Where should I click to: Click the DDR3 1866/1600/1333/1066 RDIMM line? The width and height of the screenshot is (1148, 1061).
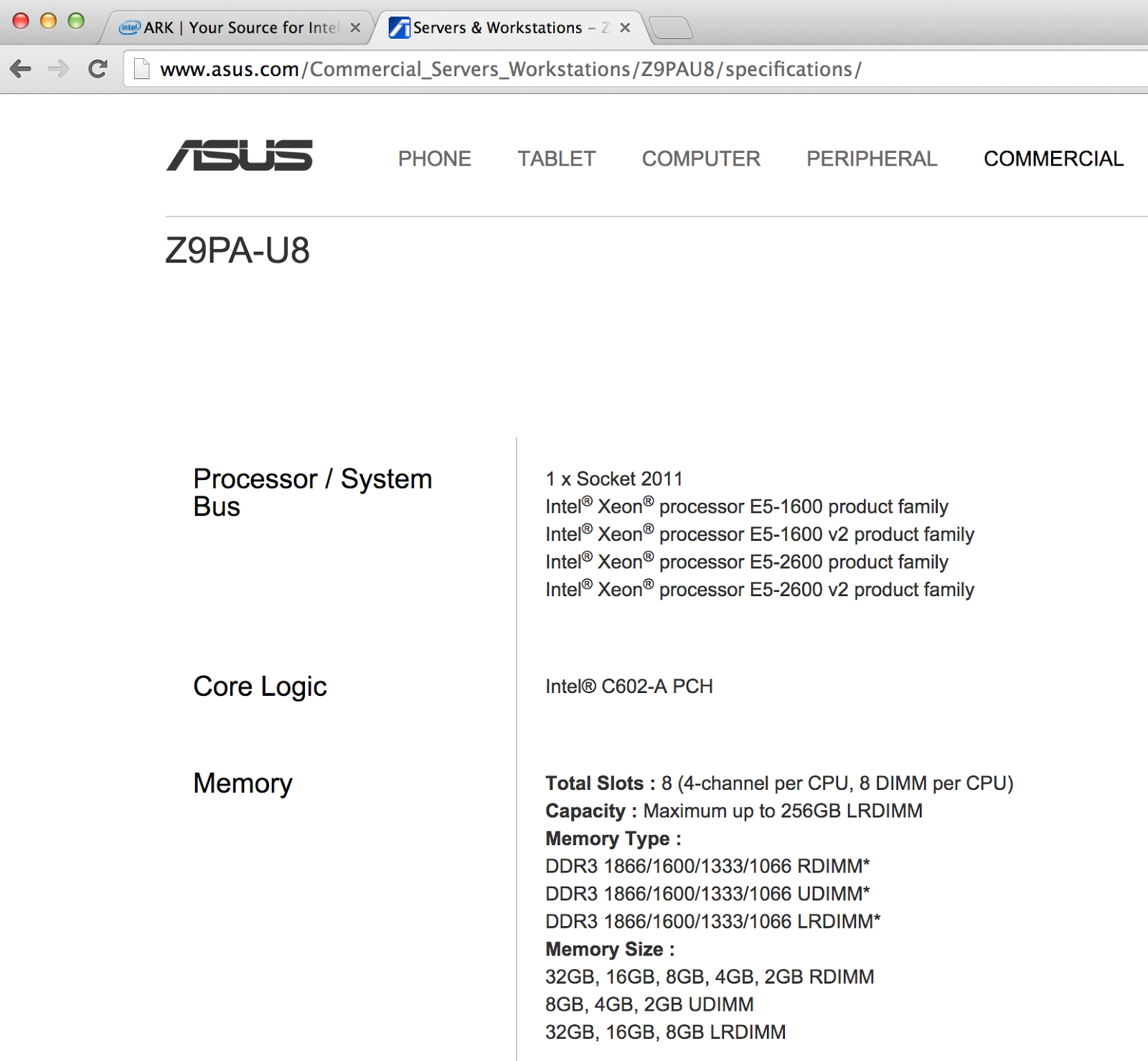pyautogui.click(x=707, y=866)
